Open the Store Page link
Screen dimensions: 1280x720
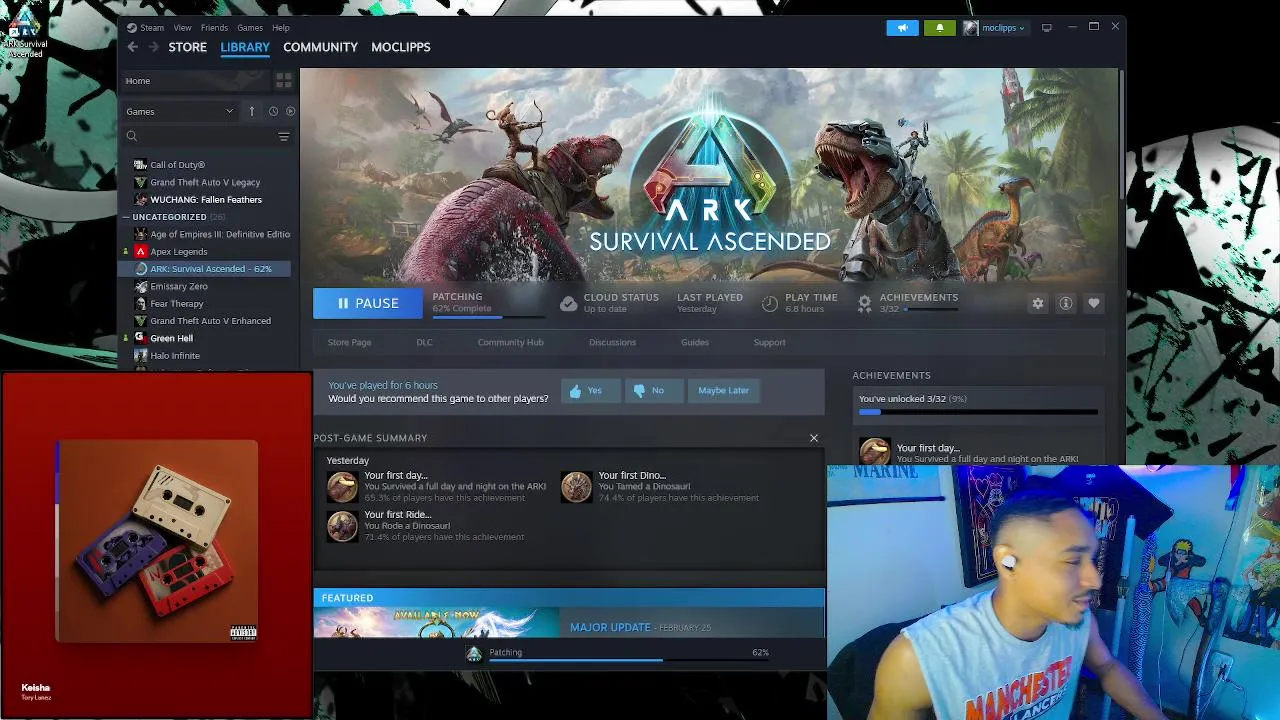point(349,342)
